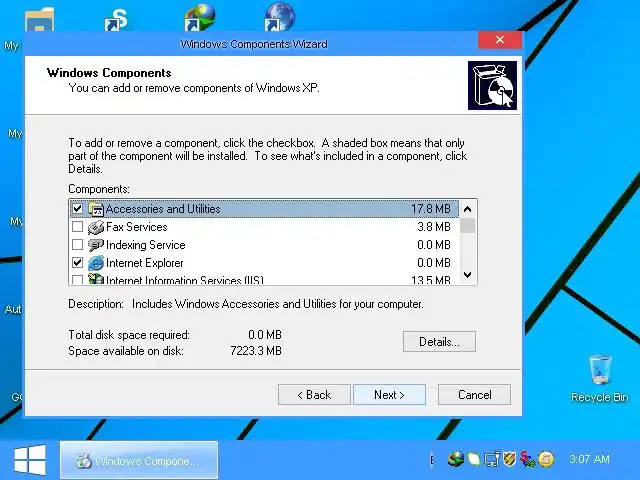Open the top-left folder desktop icon

click(39, 20)
